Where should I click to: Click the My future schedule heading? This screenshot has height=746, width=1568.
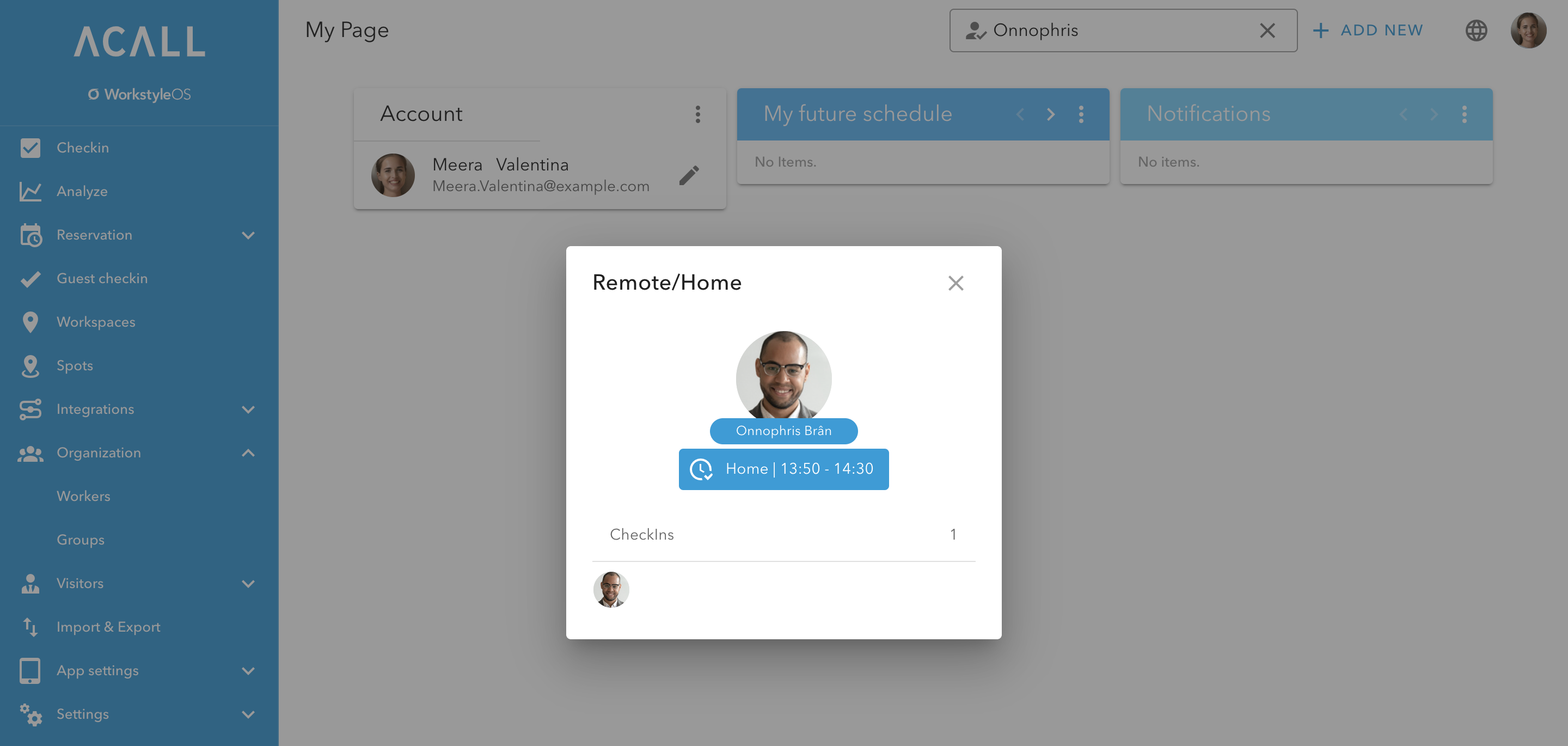coord(857,114)
